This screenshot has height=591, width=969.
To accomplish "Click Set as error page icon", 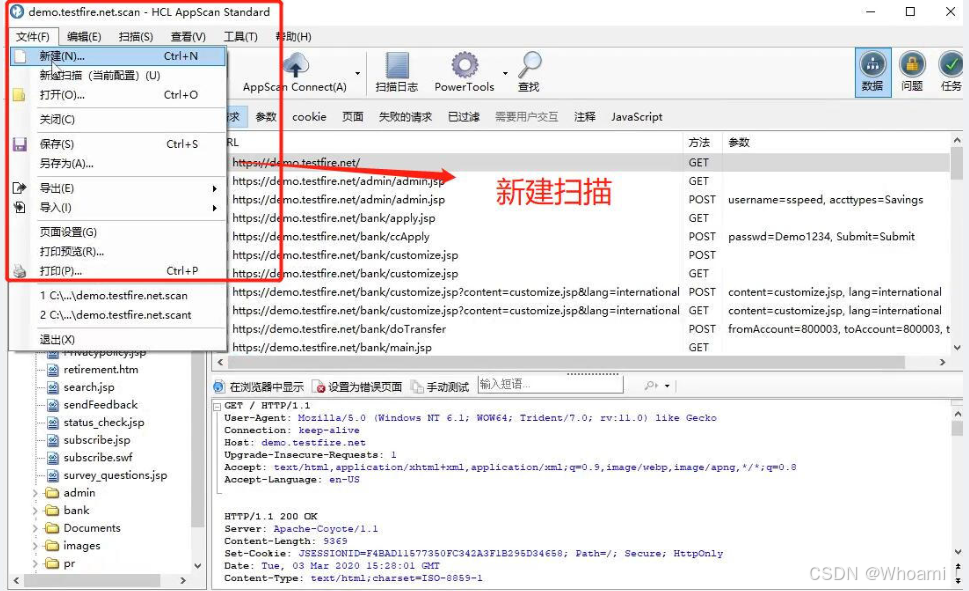I will (319, 387).
